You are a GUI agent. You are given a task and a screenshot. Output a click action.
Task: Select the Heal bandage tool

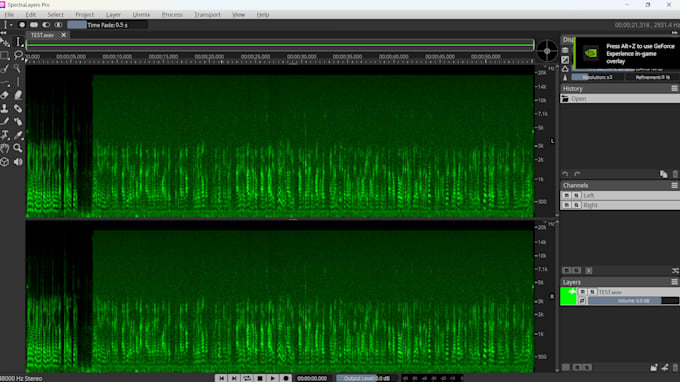[x=18, y=108]
